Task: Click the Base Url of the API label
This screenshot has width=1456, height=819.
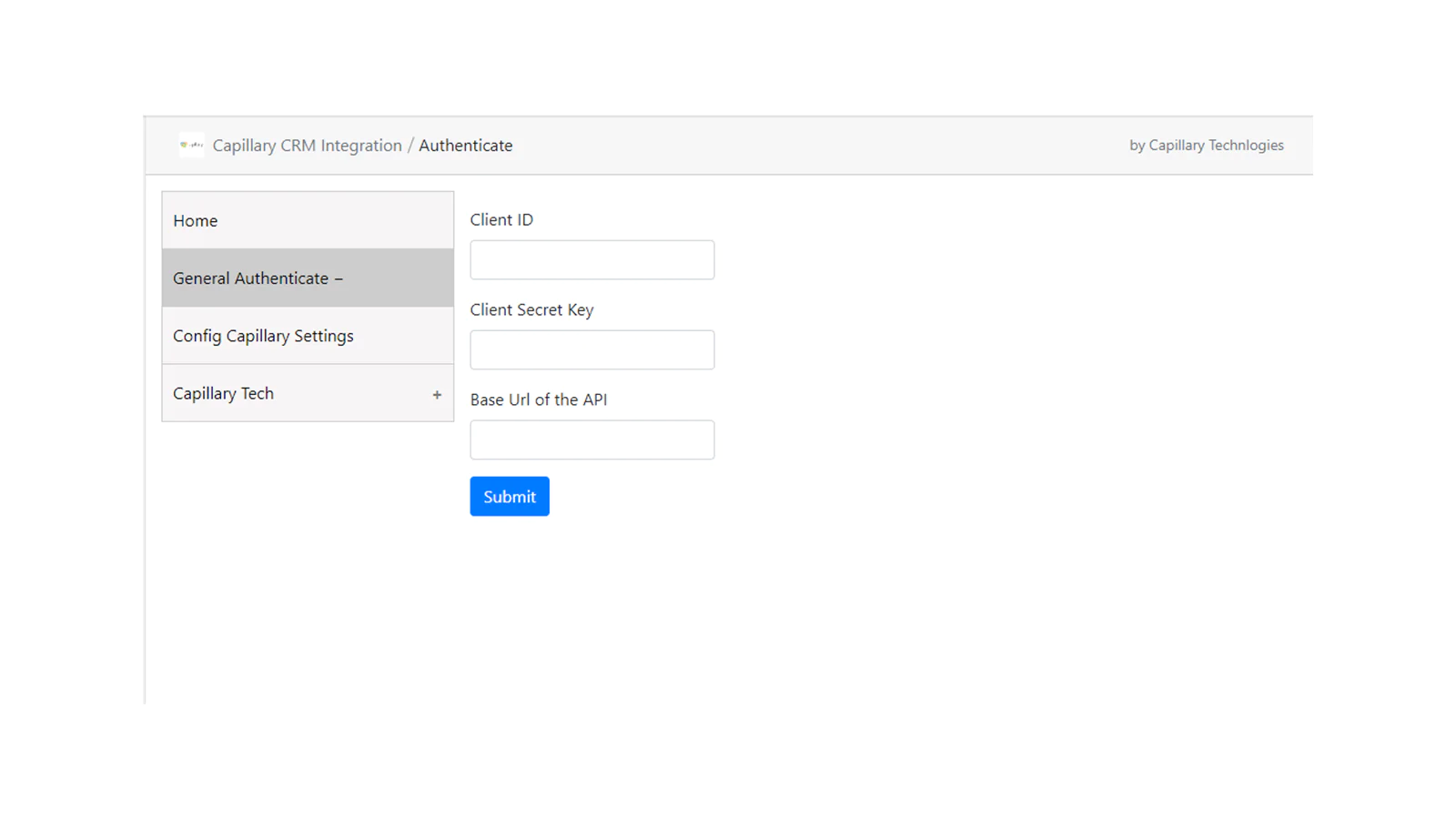Action: pyautogui.click(x=539, y=399)
